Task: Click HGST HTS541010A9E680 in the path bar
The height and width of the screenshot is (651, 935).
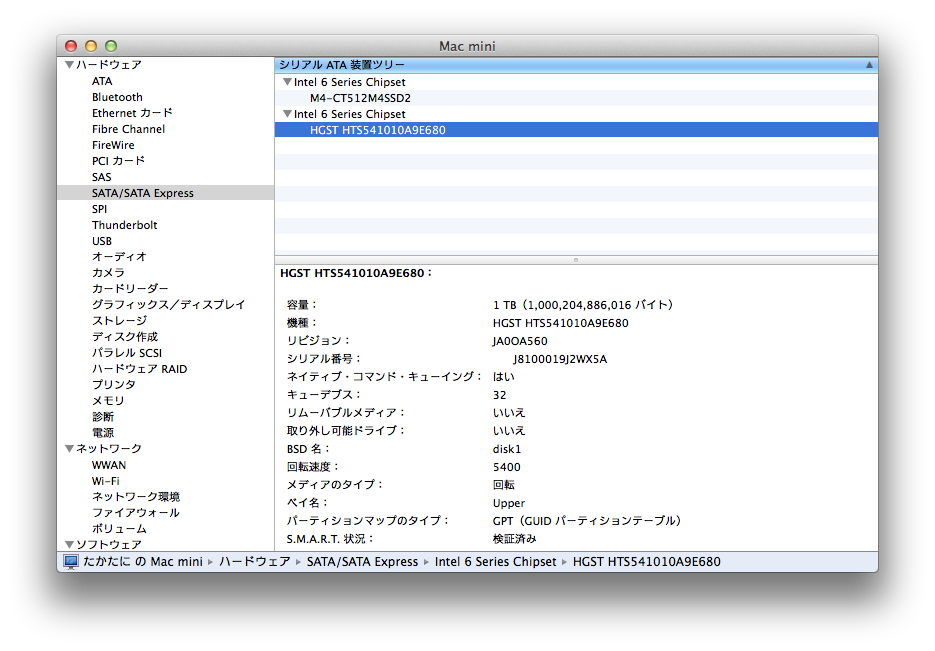Action: pyautogui.click(x=646, y=562)
